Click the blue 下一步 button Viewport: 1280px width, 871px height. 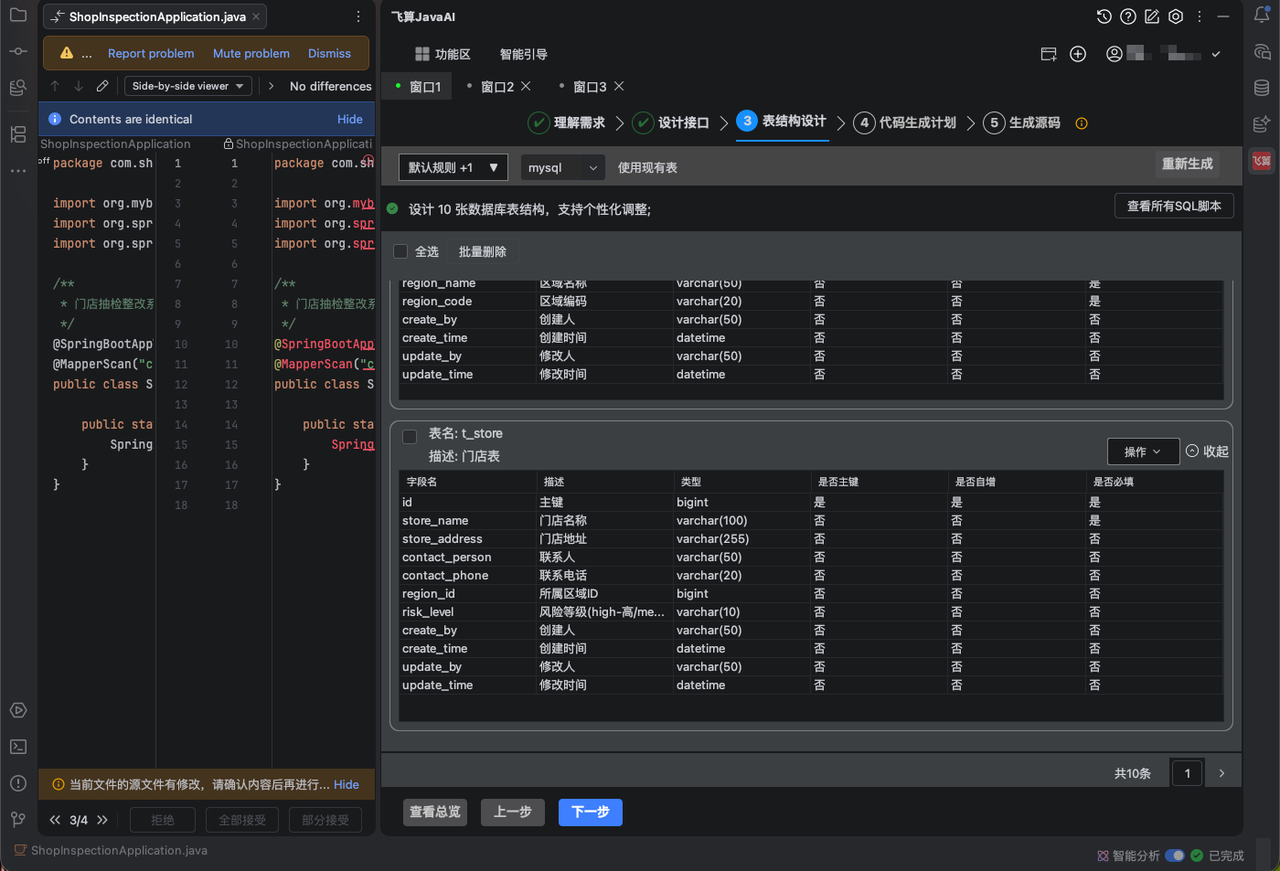590,812
